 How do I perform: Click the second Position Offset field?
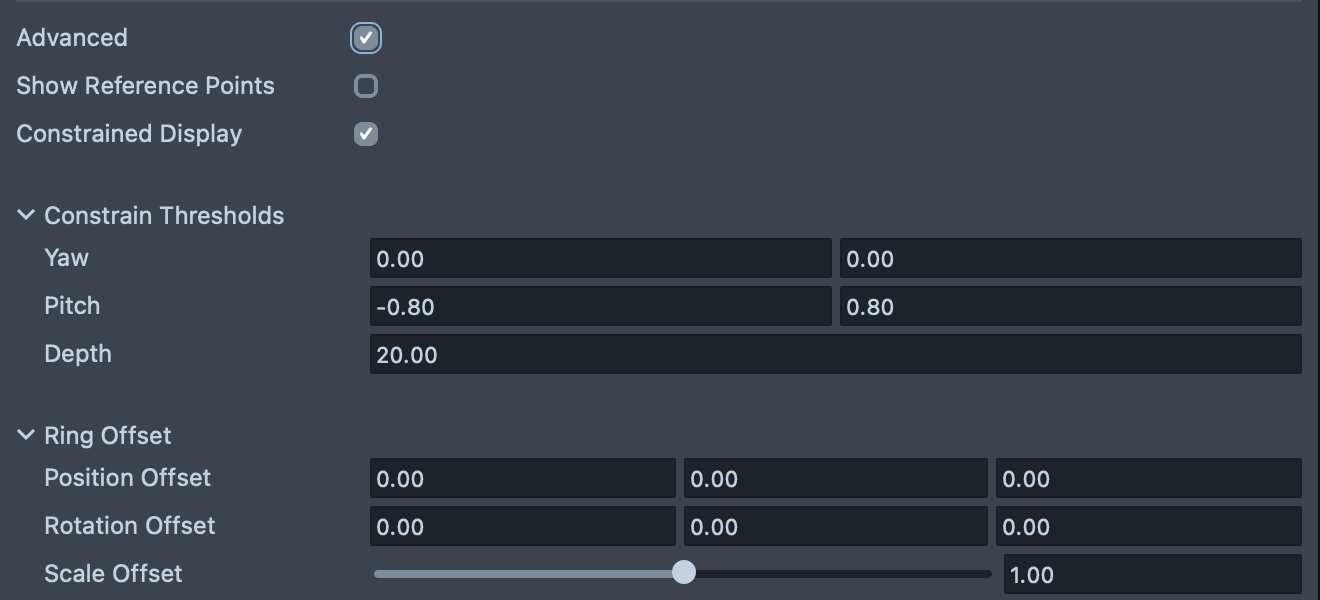[x=835, y=479]
